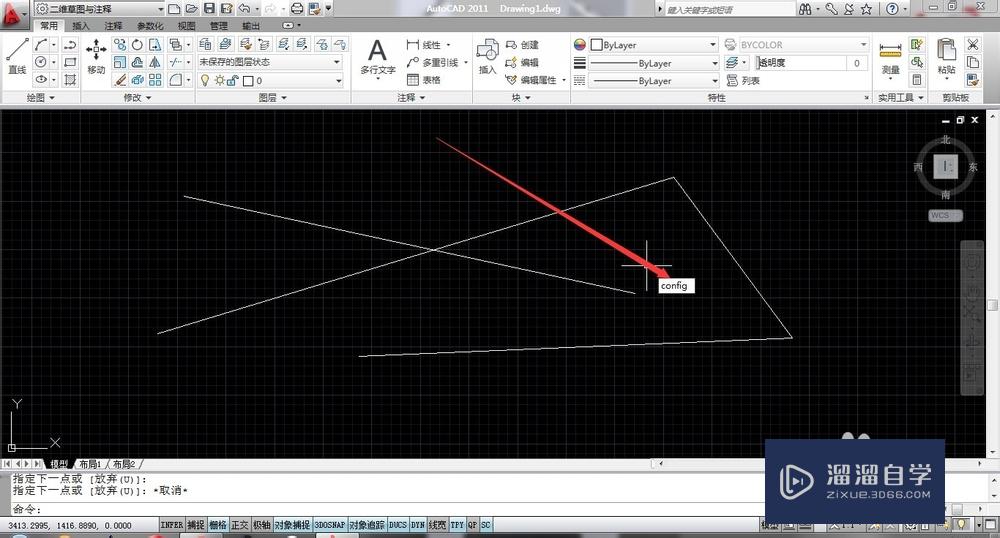Screen dimensions: 1000x538
Task: Open the 线性 linear dimension button
Action: (424, 45)
